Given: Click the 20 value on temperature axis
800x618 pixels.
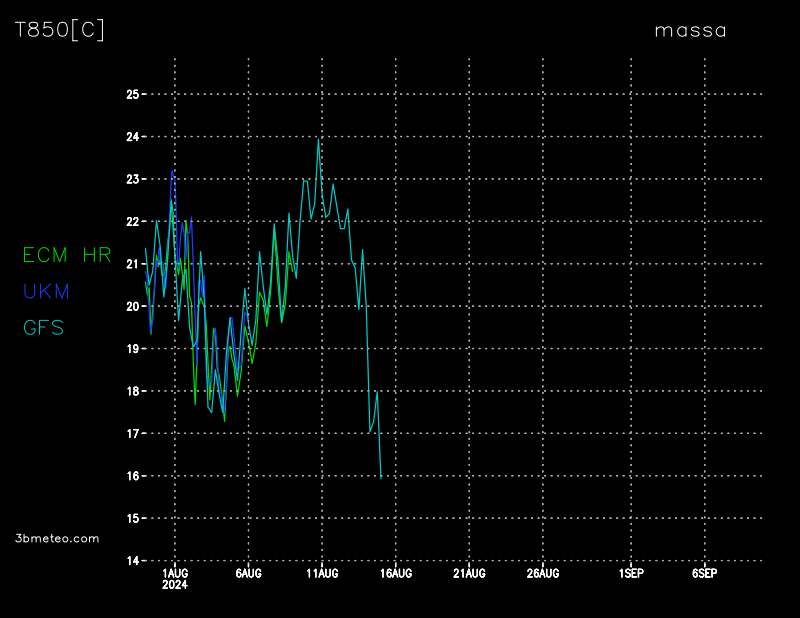Looking at the screenshot, I should 132,307.
